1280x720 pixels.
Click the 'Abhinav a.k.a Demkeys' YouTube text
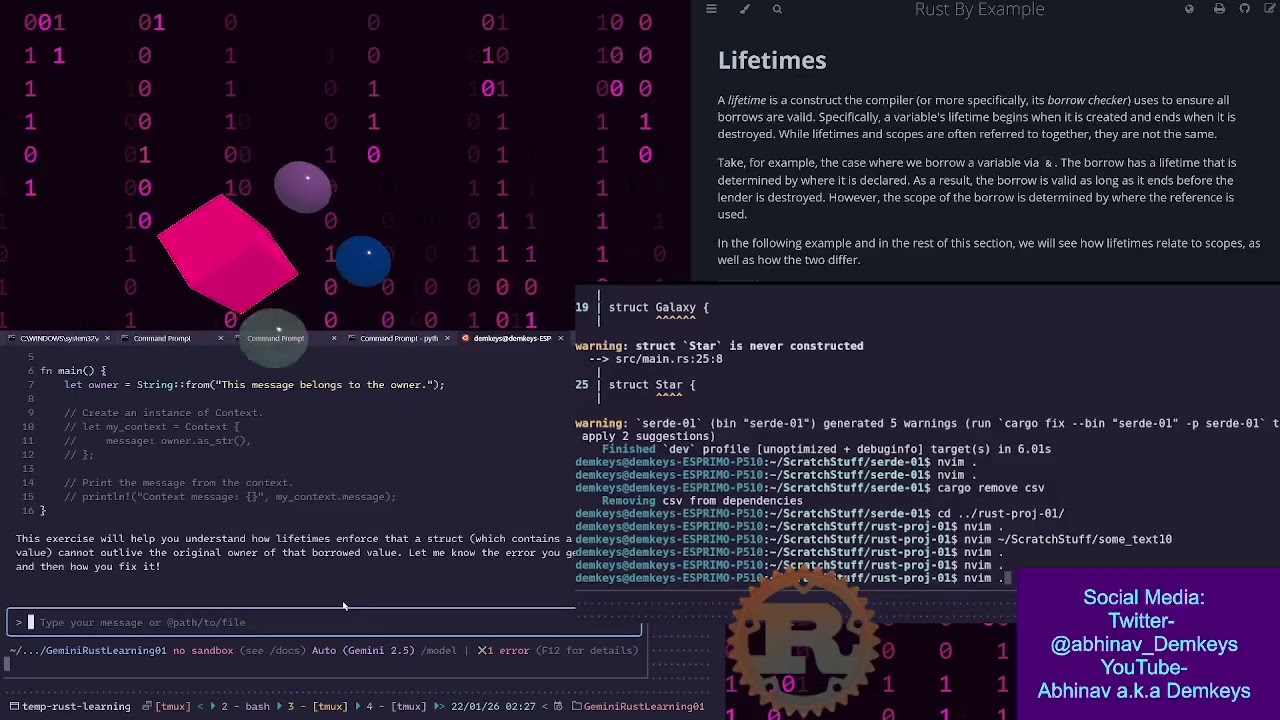click(1144, 691)
